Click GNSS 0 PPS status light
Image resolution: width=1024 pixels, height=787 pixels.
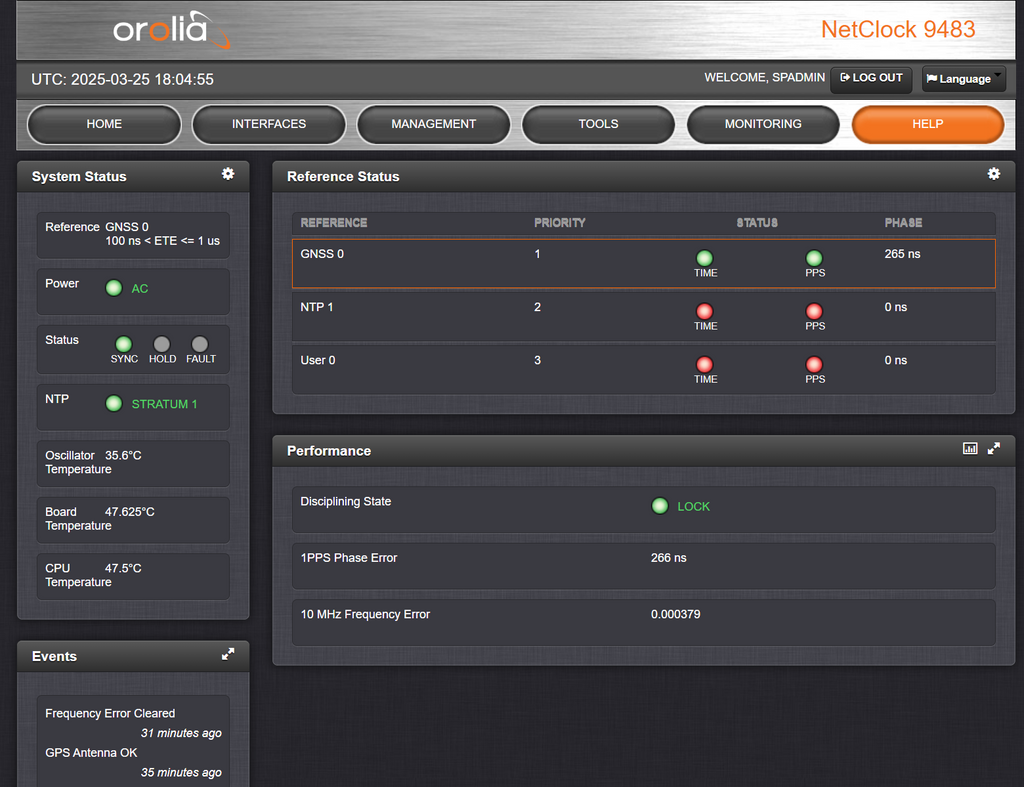pos(814,258)
